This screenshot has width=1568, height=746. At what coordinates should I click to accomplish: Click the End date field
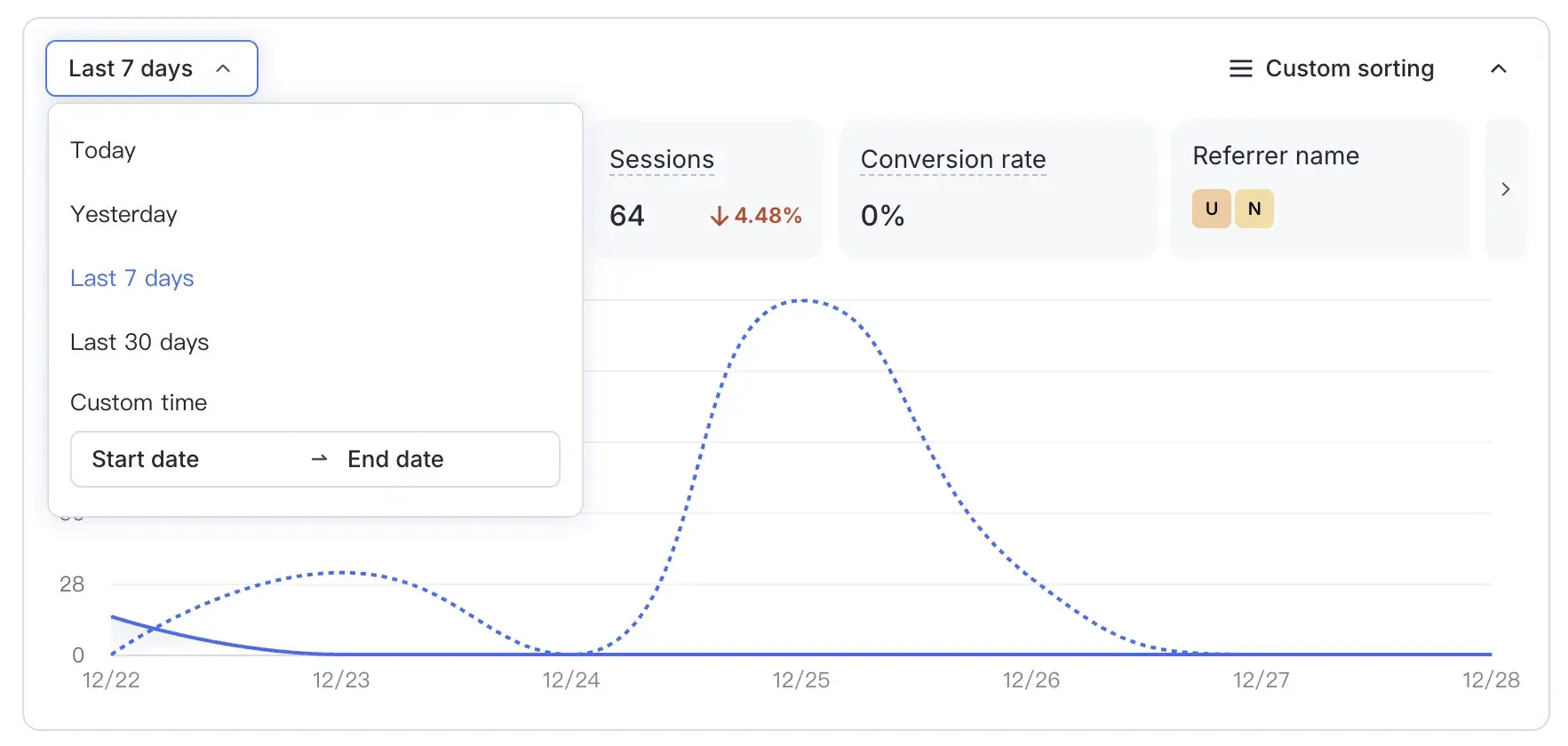[x=395, y=459]
